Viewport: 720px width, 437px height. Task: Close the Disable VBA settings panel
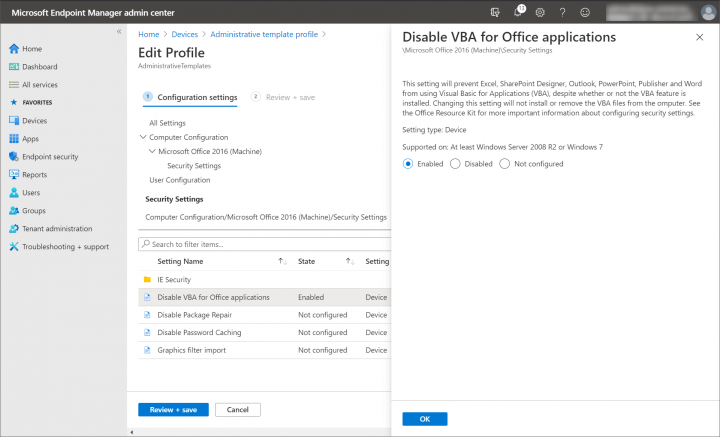[699, 37]
